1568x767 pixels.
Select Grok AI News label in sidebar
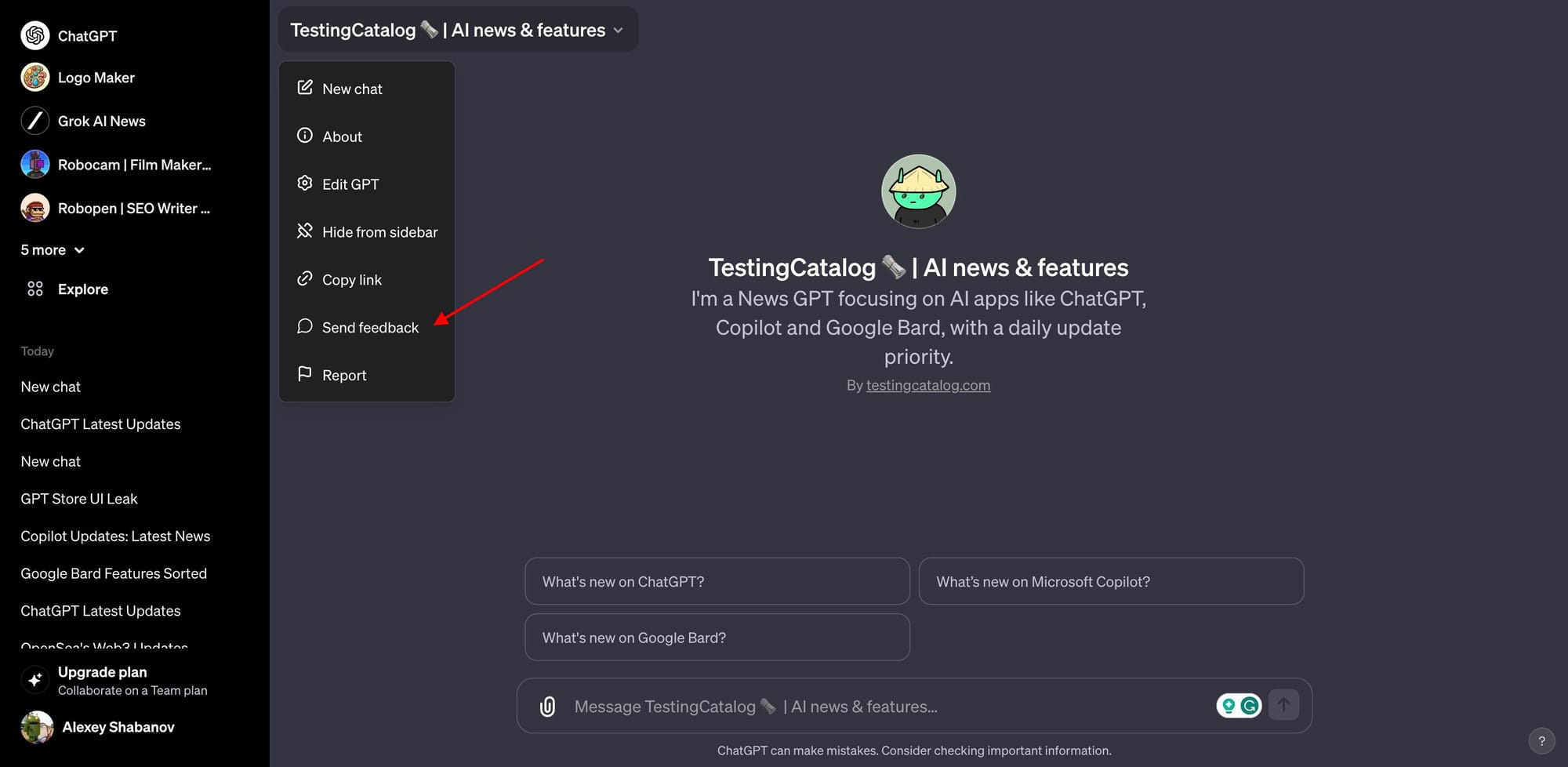tap(102, 121)
